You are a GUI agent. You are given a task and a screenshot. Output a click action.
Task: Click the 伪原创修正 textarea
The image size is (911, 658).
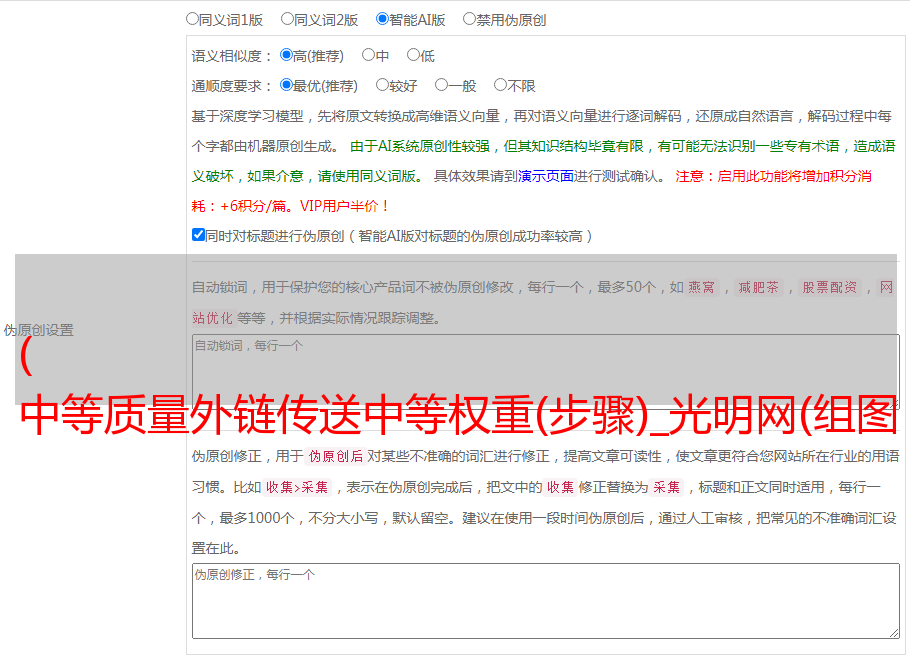point(546,601)
